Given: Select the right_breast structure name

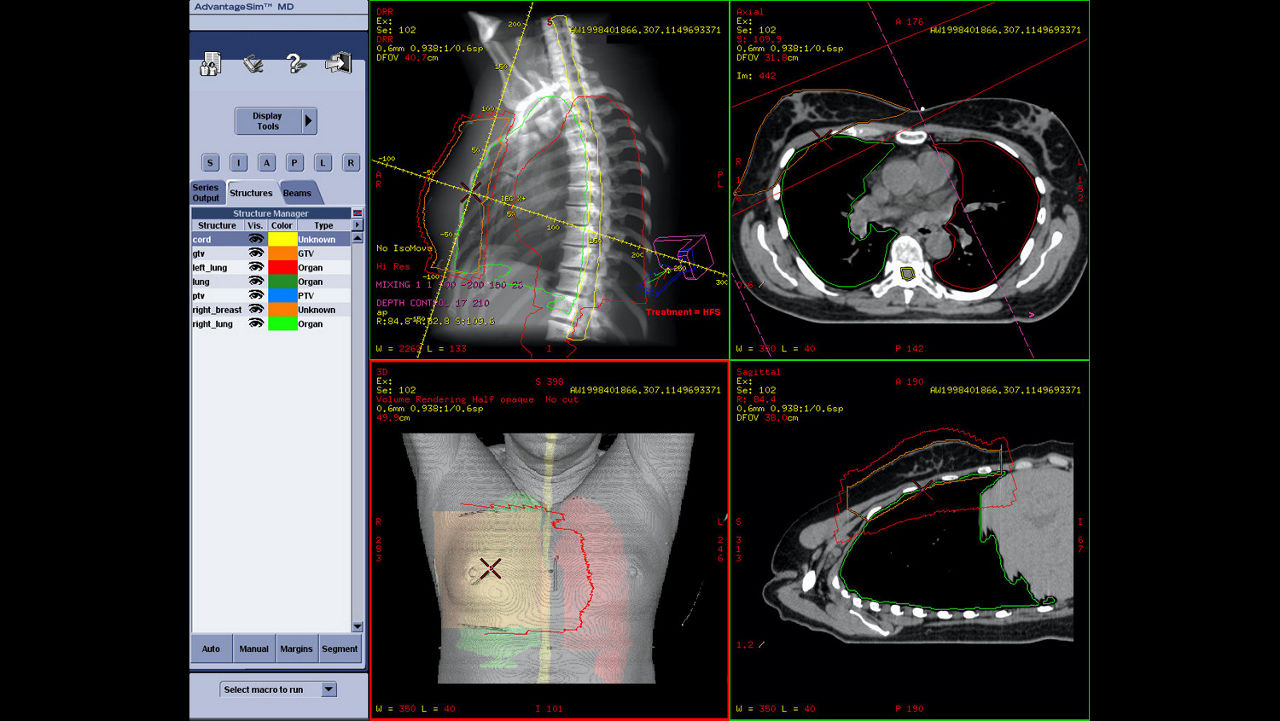Looking at the screenshot, I should tap(218, 310).
